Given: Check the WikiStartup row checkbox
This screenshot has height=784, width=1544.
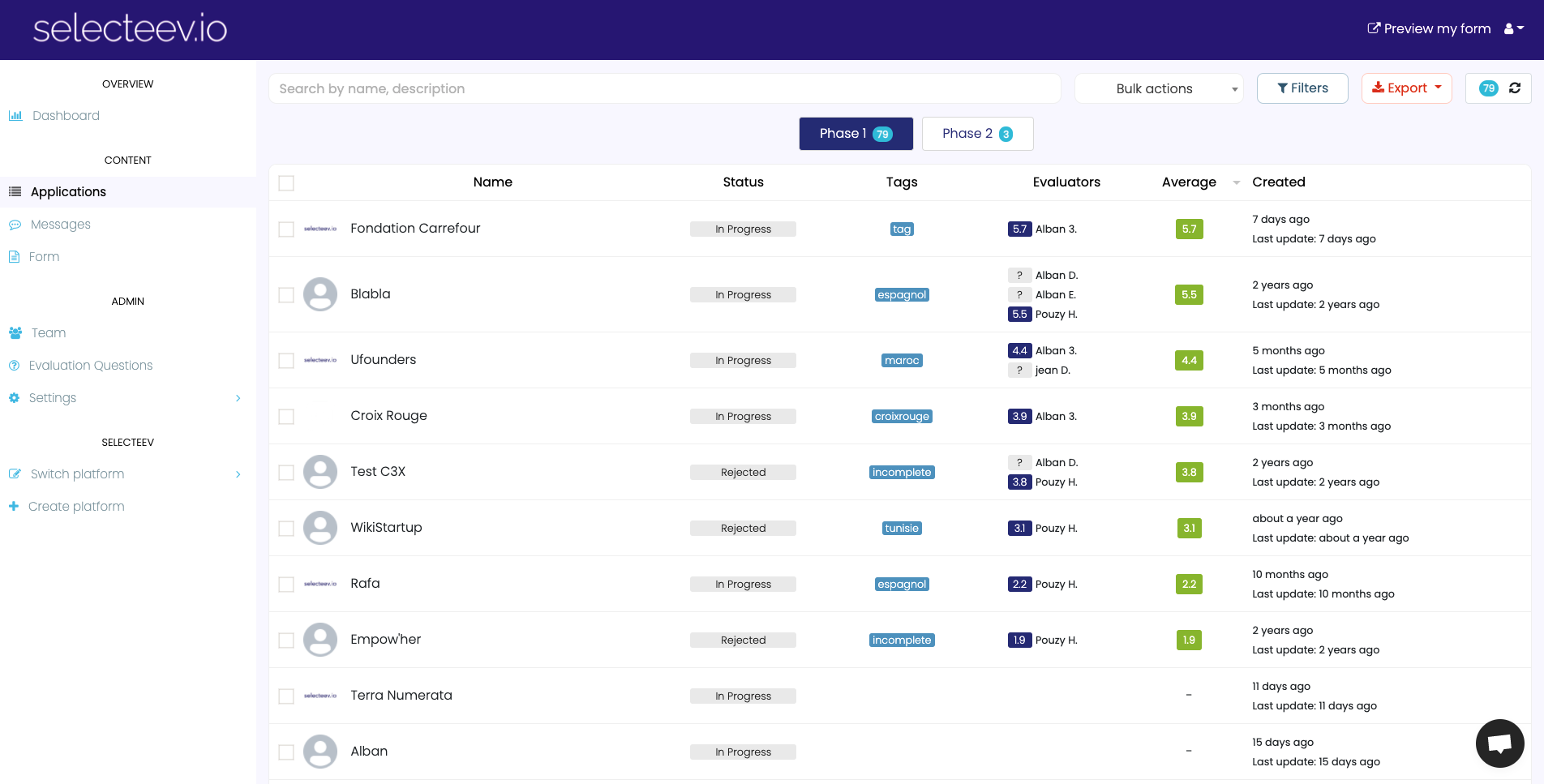Looking at the screenshot, I should [286, 529].
